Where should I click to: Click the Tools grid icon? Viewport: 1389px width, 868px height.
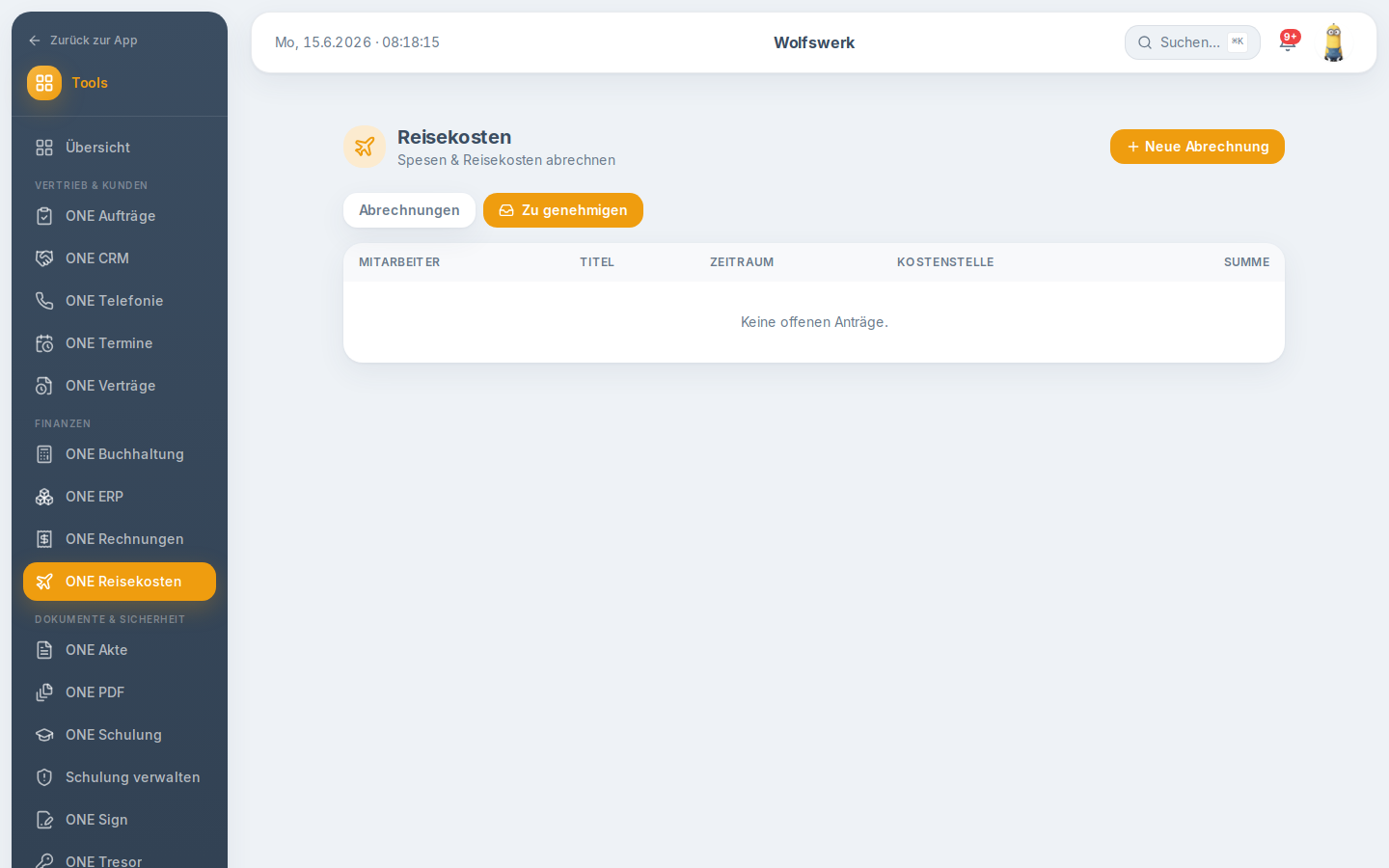point(44,83)
